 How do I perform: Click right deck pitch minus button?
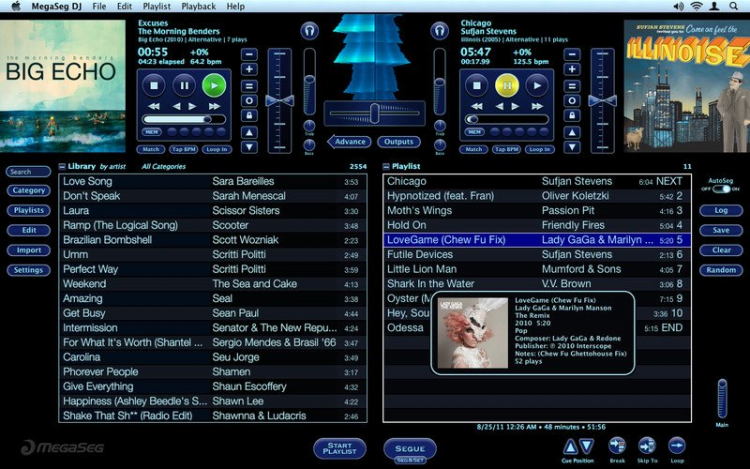click(572, 55)
